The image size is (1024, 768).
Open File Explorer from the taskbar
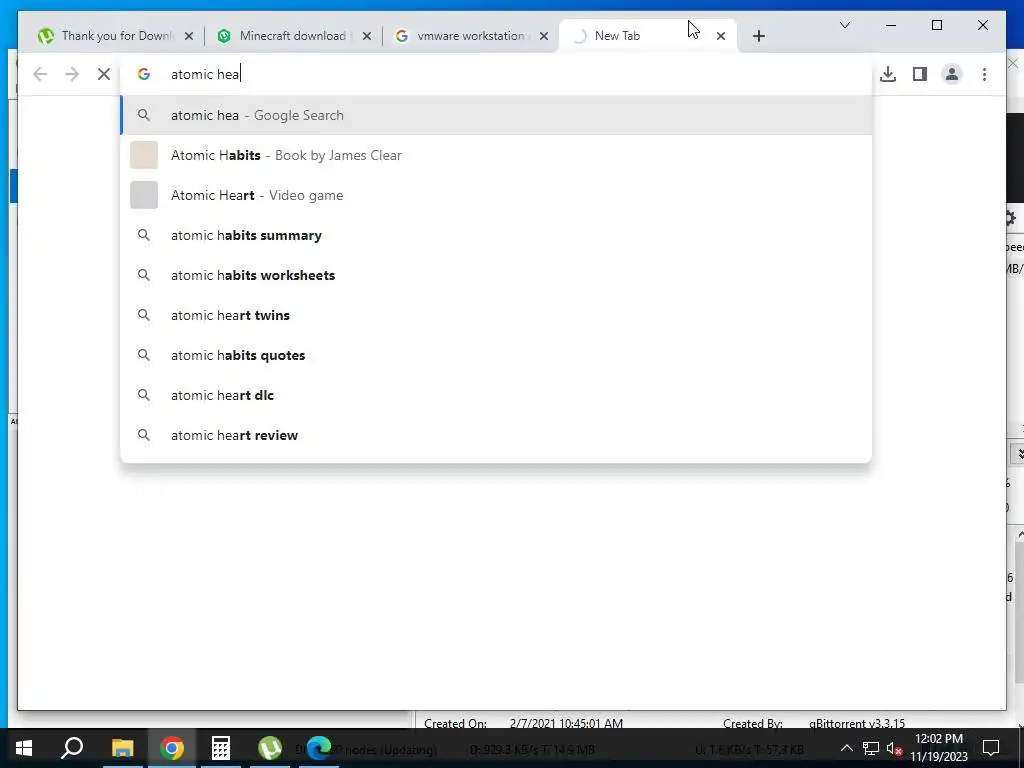pos(122,748)
